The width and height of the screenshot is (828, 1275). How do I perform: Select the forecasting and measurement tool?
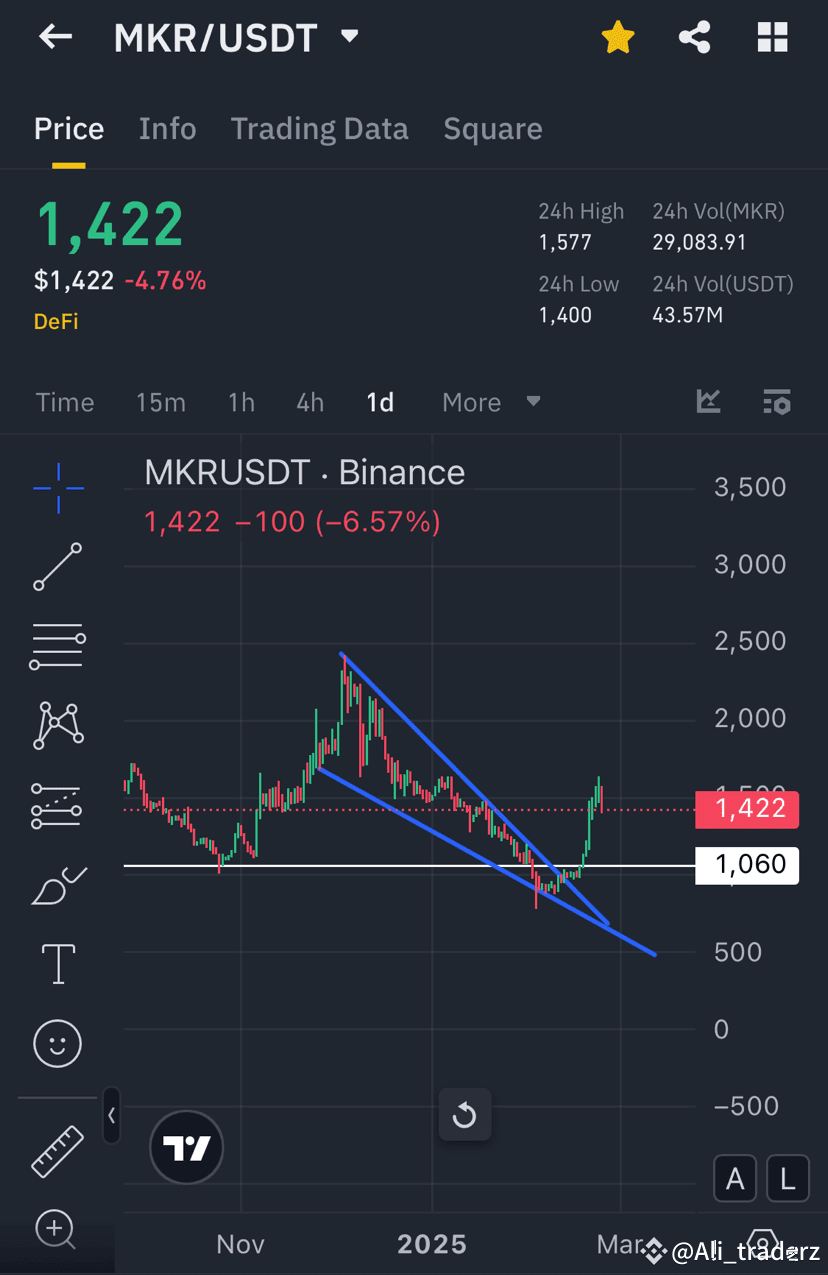58,805
